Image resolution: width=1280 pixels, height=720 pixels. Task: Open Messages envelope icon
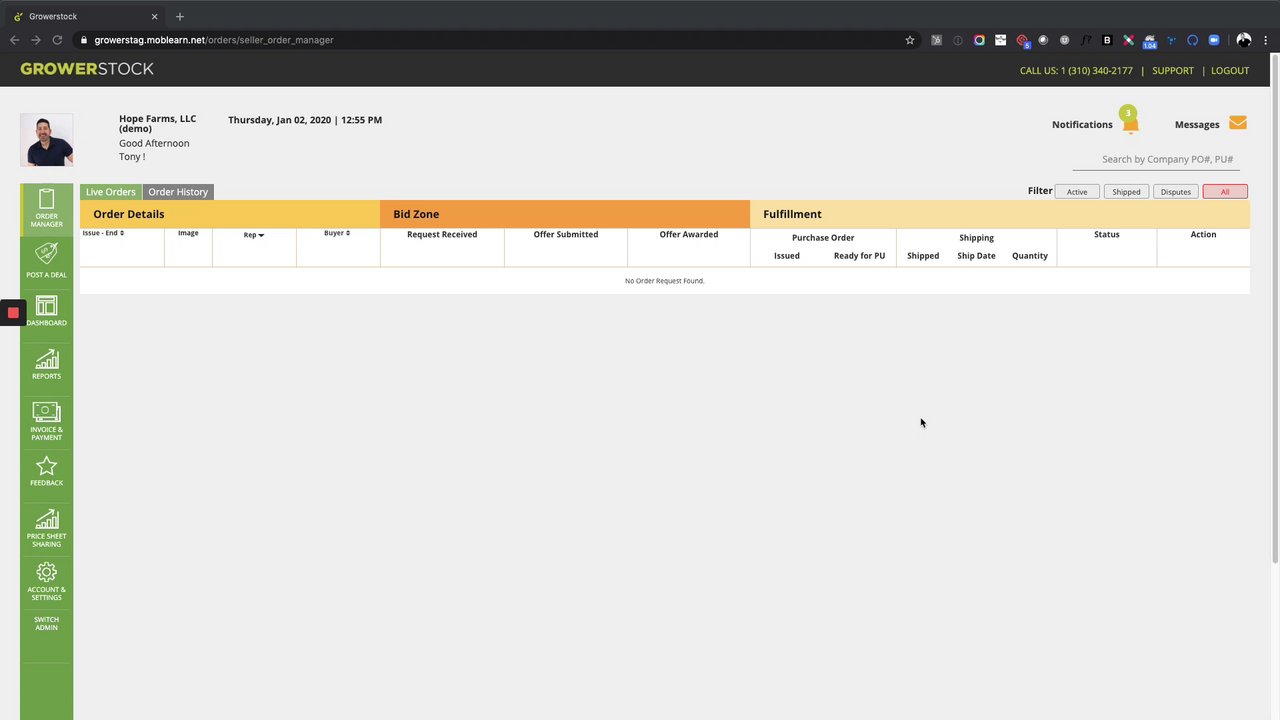[x=1238, y=123]
